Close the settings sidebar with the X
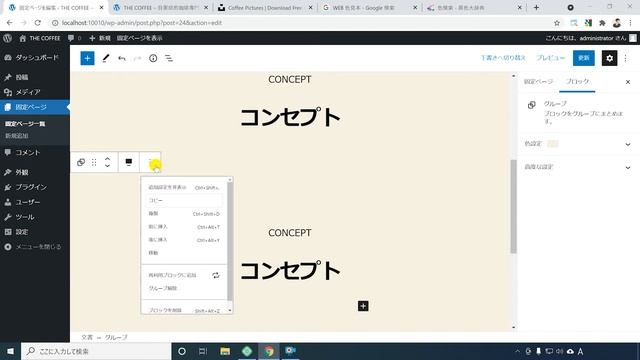640x360 pixels. 628,82
